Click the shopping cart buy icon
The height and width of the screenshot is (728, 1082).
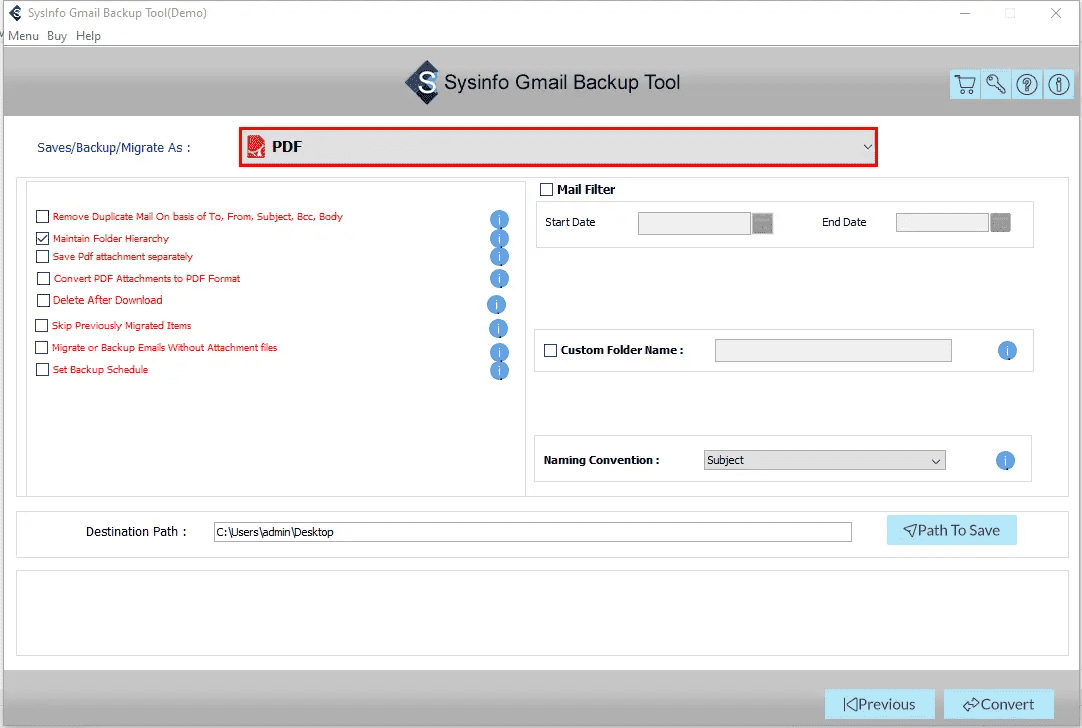[965, 84]
